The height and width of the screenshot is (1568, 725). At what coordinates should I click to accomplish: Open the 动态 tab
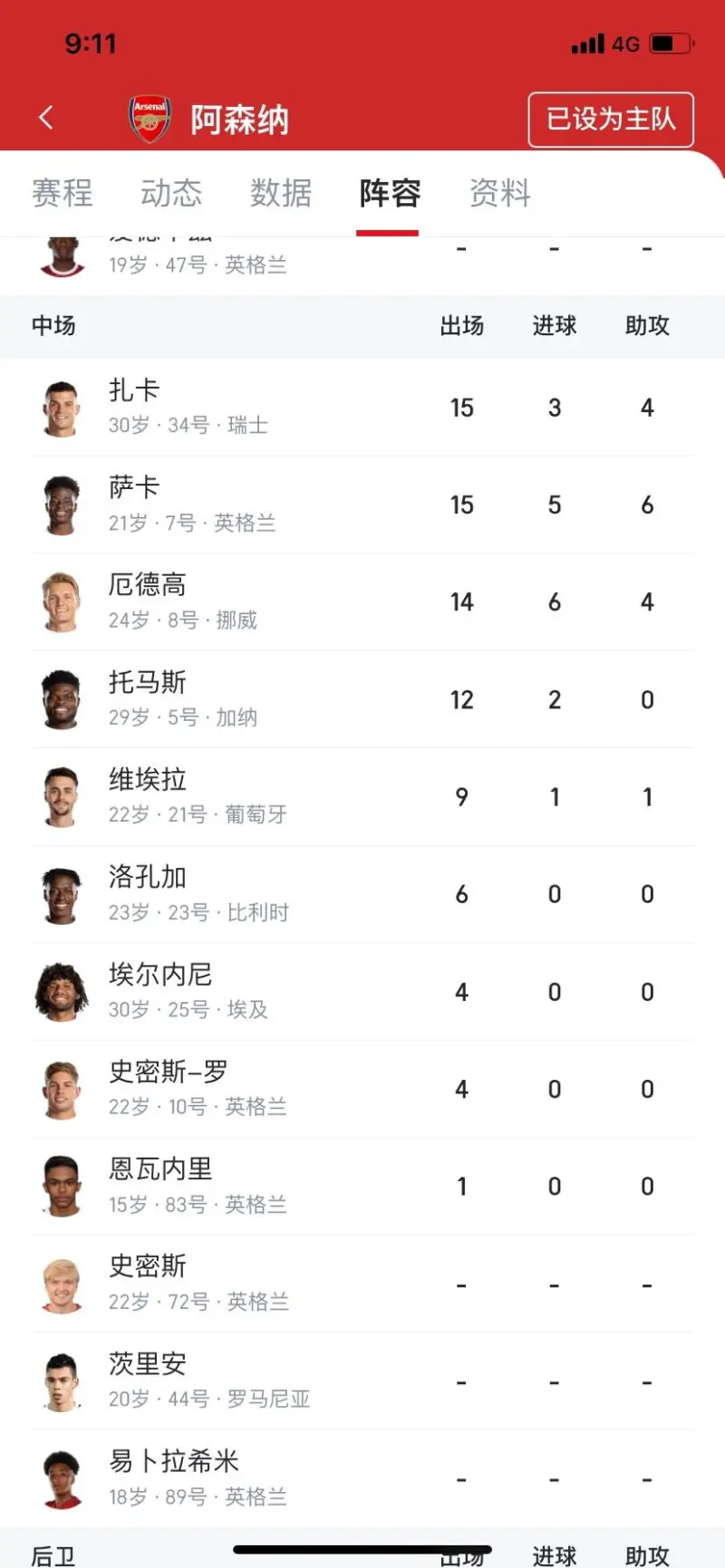pos(171,193)
